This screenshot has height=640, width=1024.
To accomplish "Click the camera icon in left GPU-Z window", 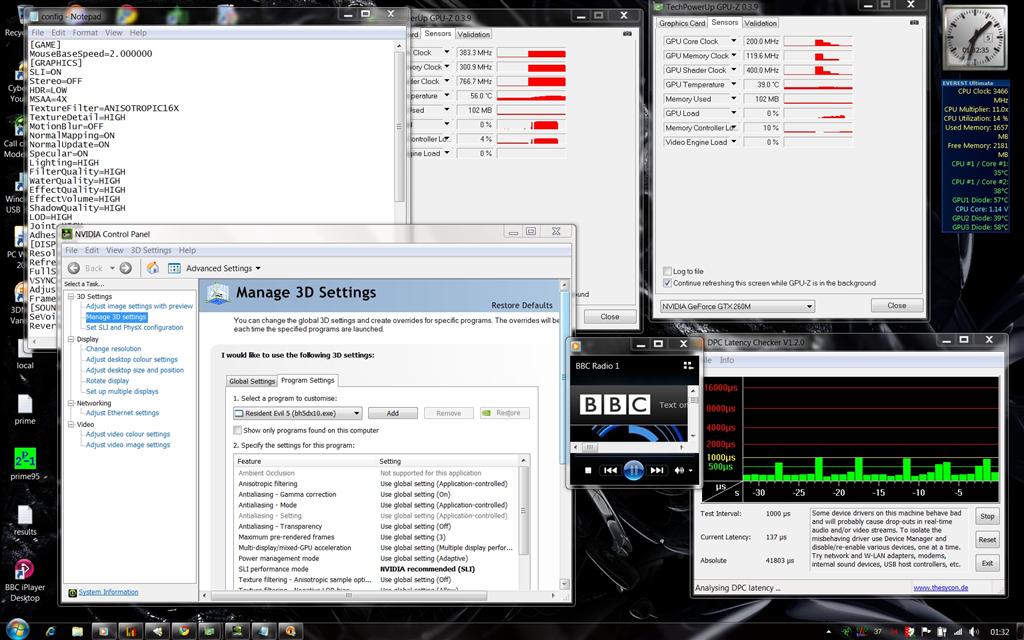I will 628,33.
